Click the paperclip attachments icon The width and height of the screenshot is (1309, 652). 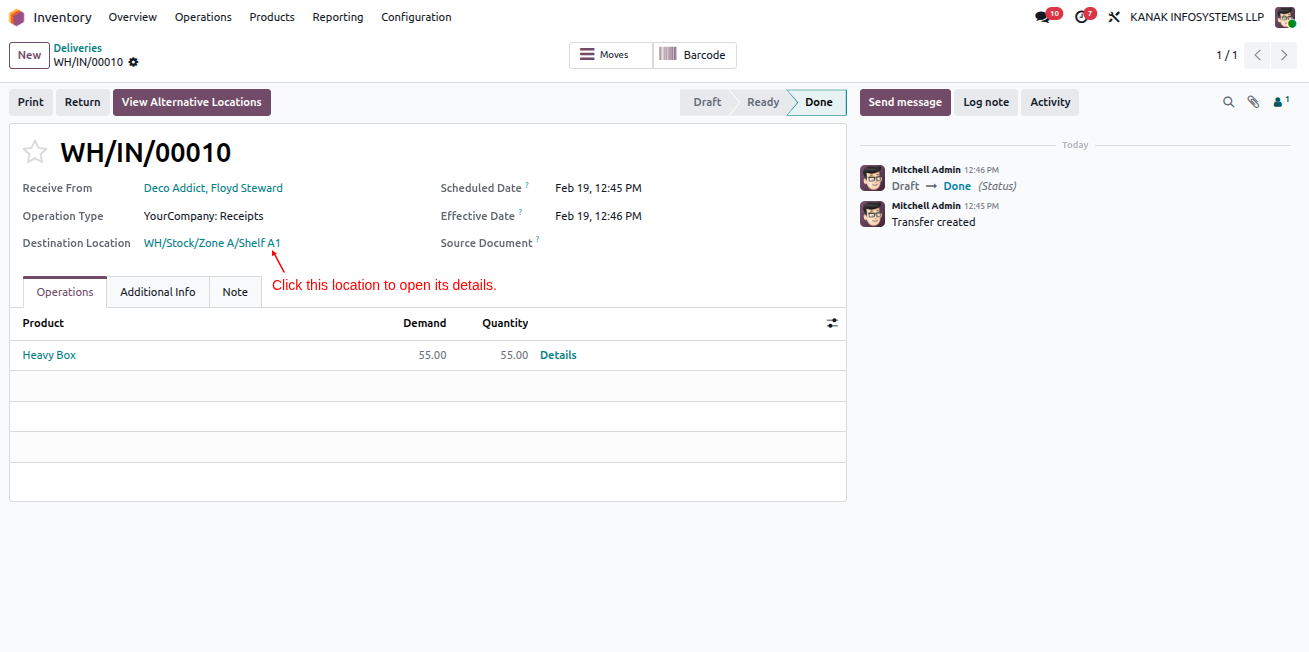(1253, 102)
